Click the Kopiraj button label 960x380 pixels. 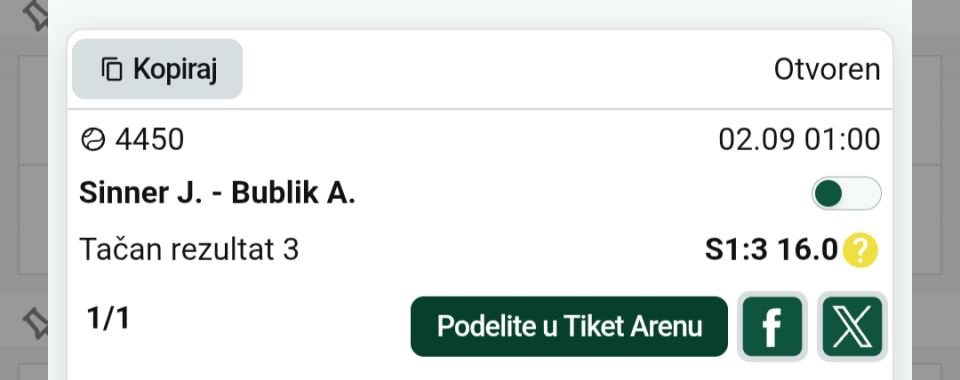pos(175,69)
